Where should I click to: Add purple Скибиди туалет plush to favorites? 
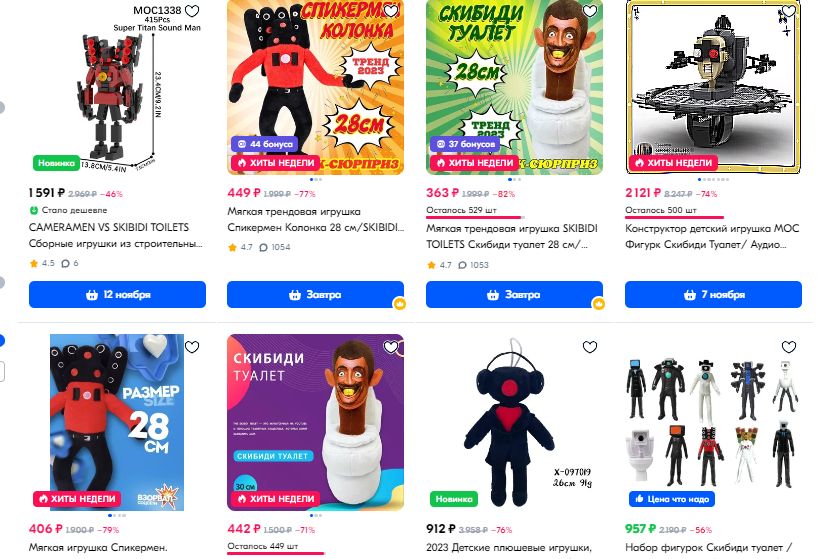(x=391, y=347)
